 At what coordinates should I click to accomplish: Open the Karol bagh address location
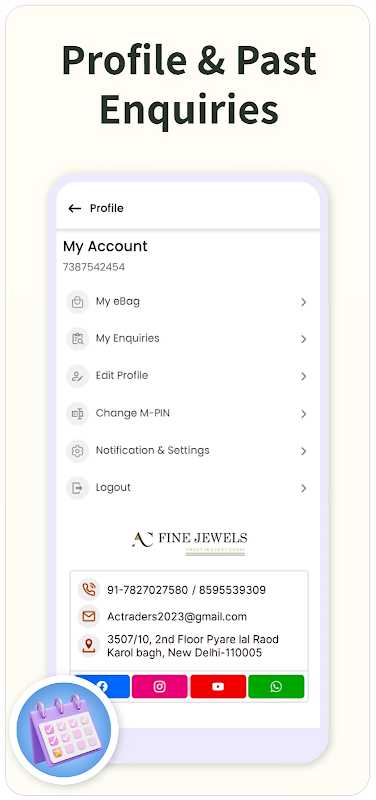click(x=193, y=646)
